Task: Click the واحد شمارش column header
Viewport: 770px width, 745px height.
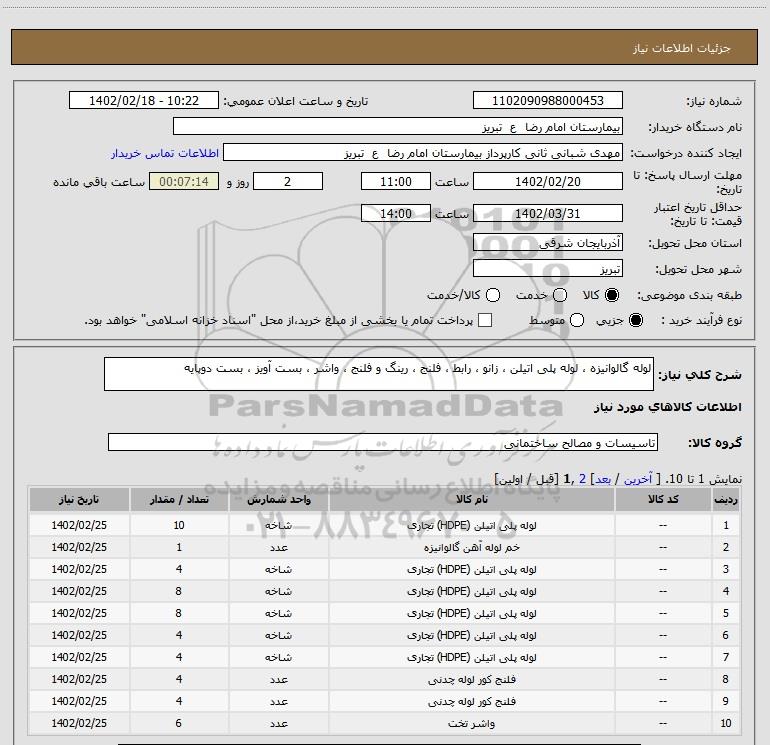Action: click(x=279, y=499)
